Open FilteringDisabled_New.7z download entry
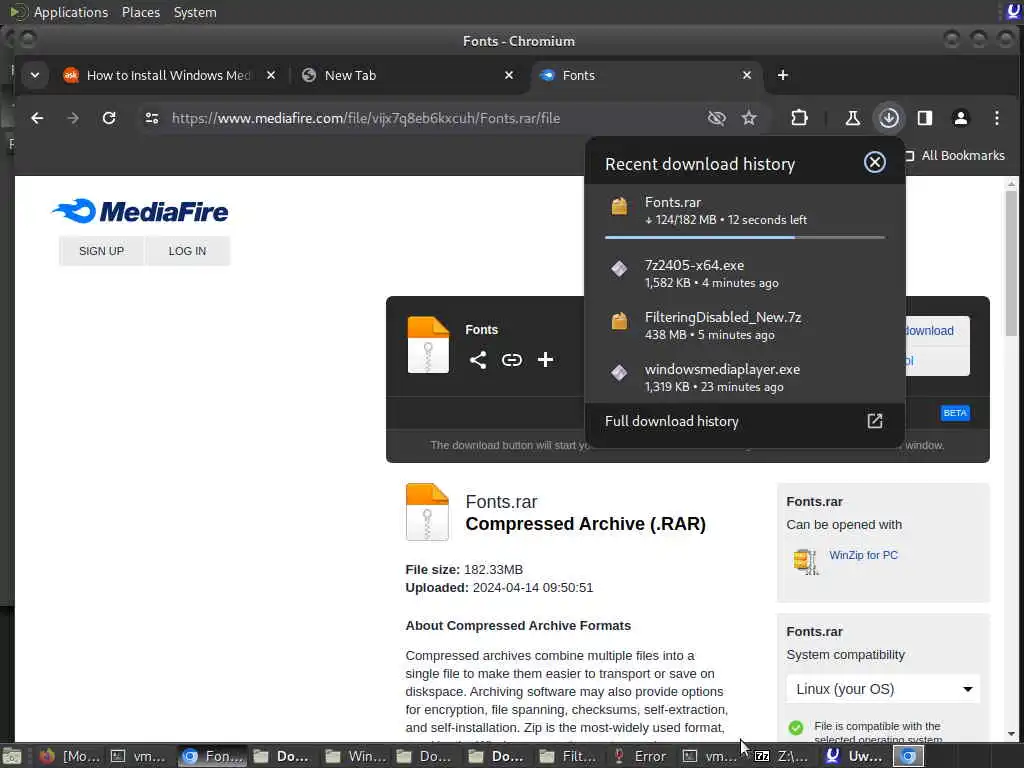The height and width of the screenshot is (768, 1024). 744,325
